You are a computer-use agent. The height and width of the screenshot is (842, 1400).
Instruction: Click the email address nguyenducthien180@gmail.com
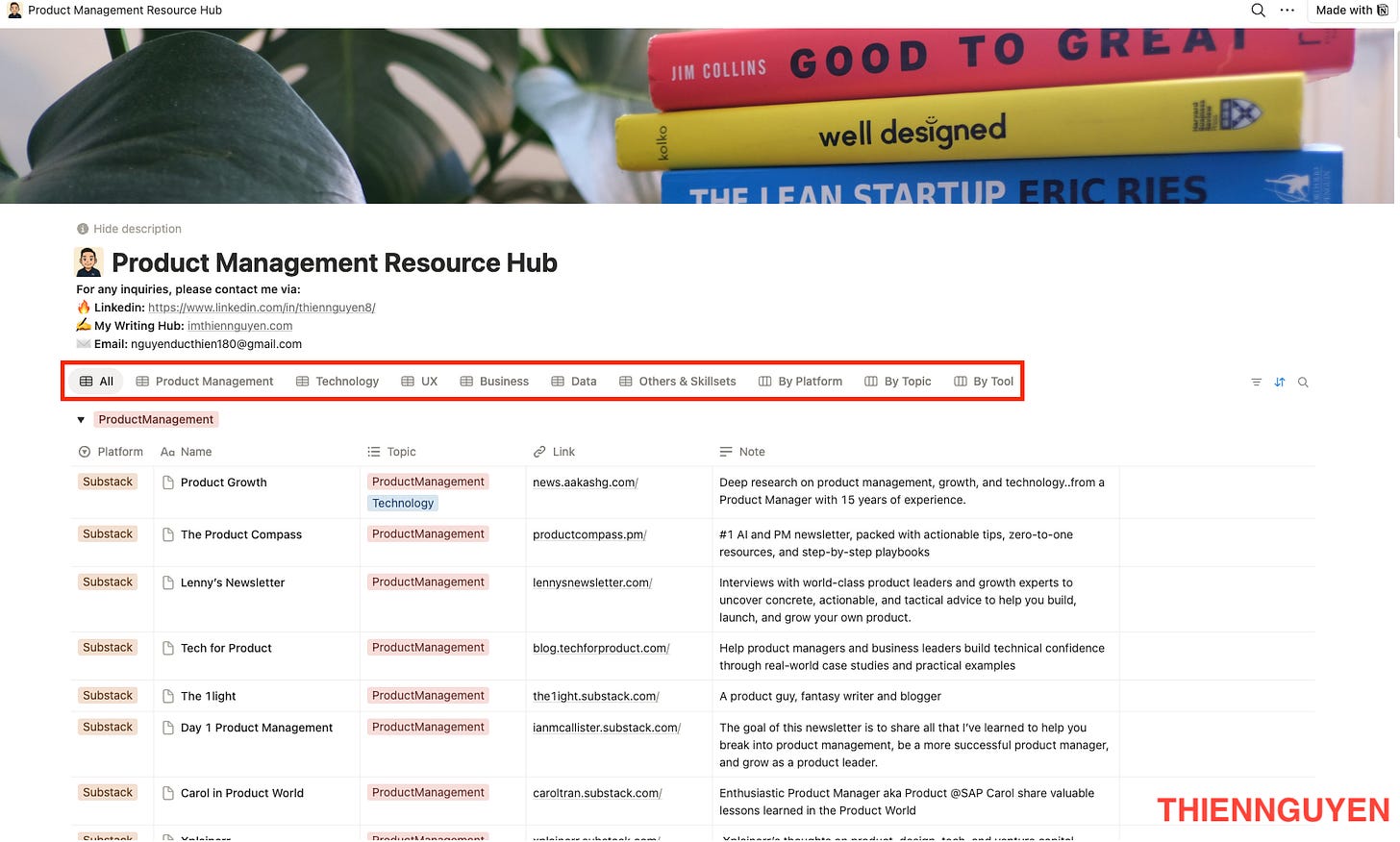[216, 344]
